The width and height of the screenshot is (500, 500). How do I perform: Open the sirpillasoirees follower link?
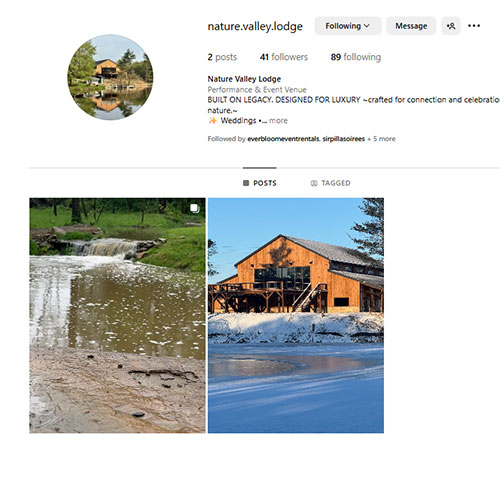point(344,139)
